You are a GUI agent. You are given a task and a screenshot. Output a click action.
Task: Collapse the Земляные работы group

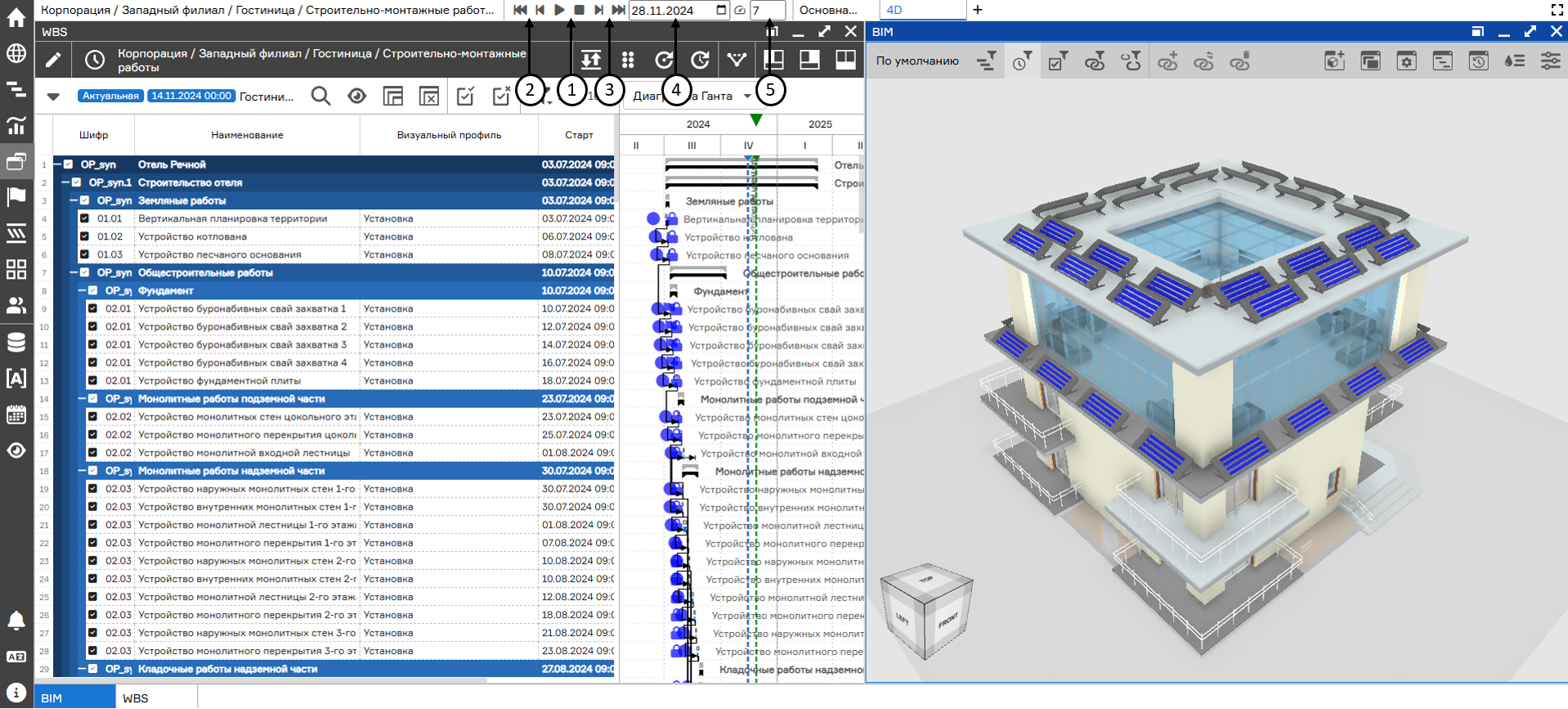click(74, 200)
